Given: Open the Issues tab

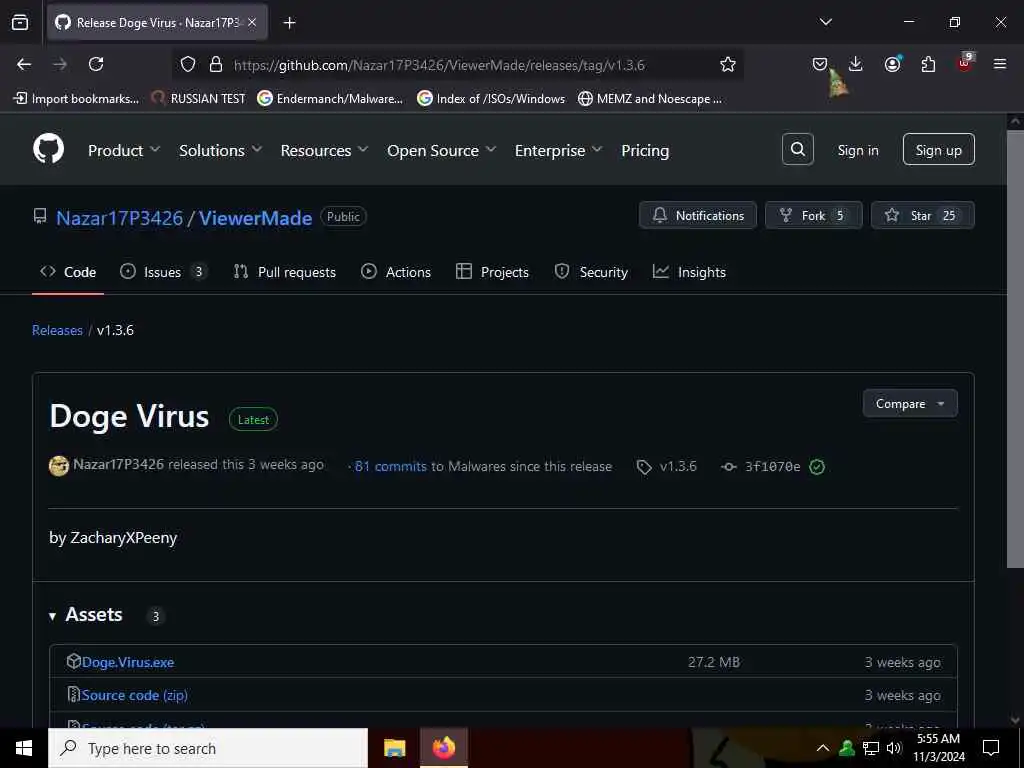Looking at the screenshot, I should [x=163, y=272].
